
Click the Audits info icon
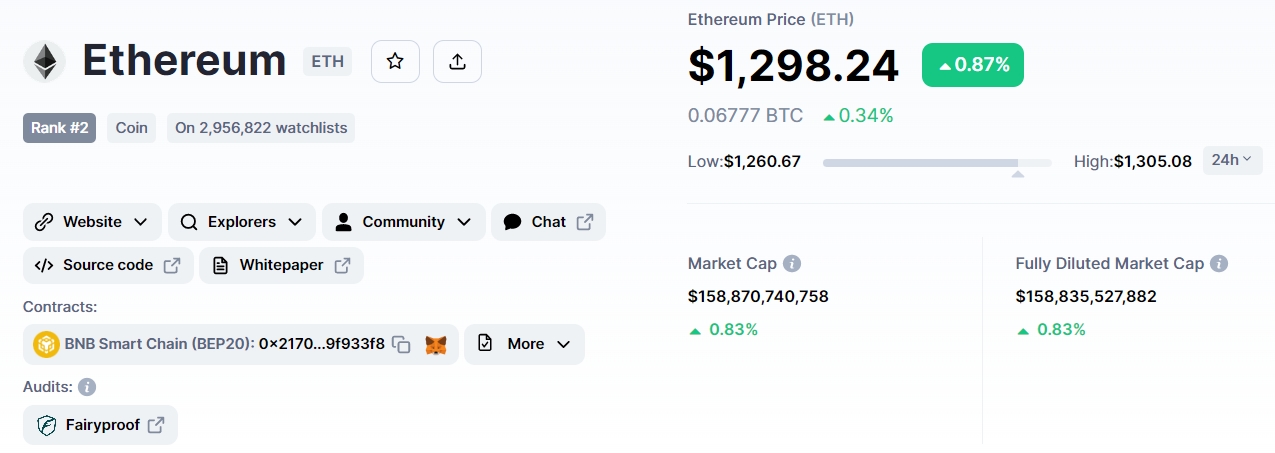point(87,386)
